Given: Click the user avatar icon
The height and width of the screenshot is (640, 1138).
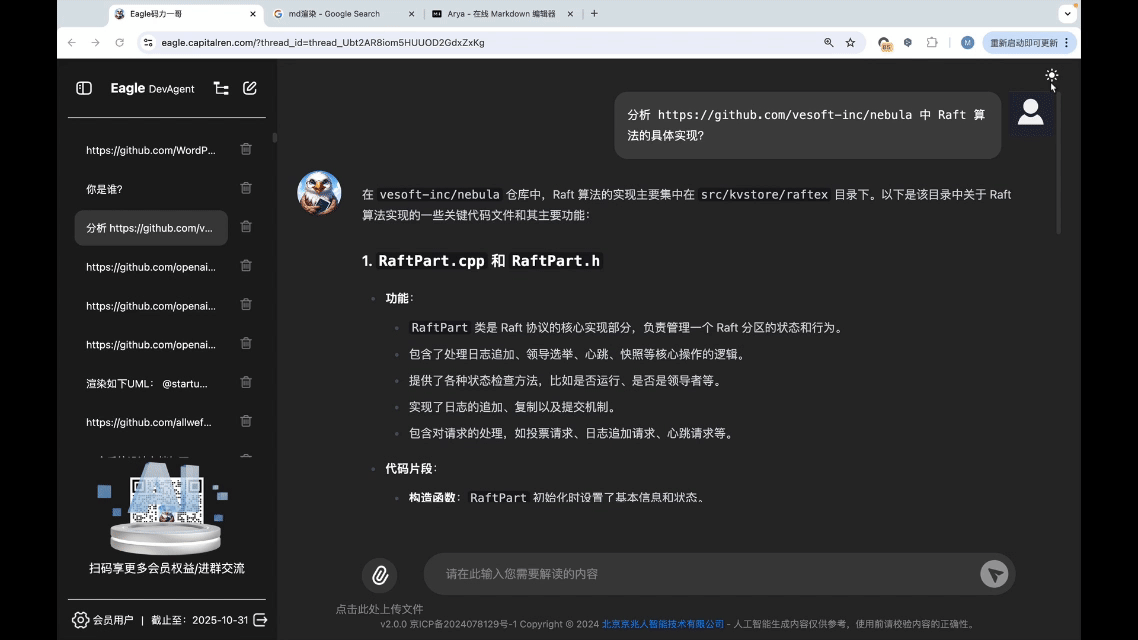Looking at the screenshot, I should [1031, 112].
